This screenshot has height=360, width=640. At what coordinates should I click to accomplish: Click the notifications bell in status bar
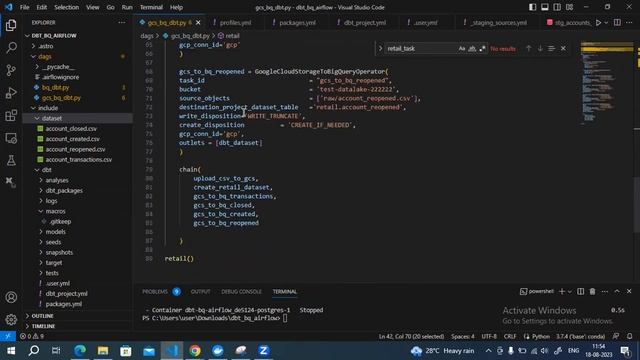pos(629,336)
